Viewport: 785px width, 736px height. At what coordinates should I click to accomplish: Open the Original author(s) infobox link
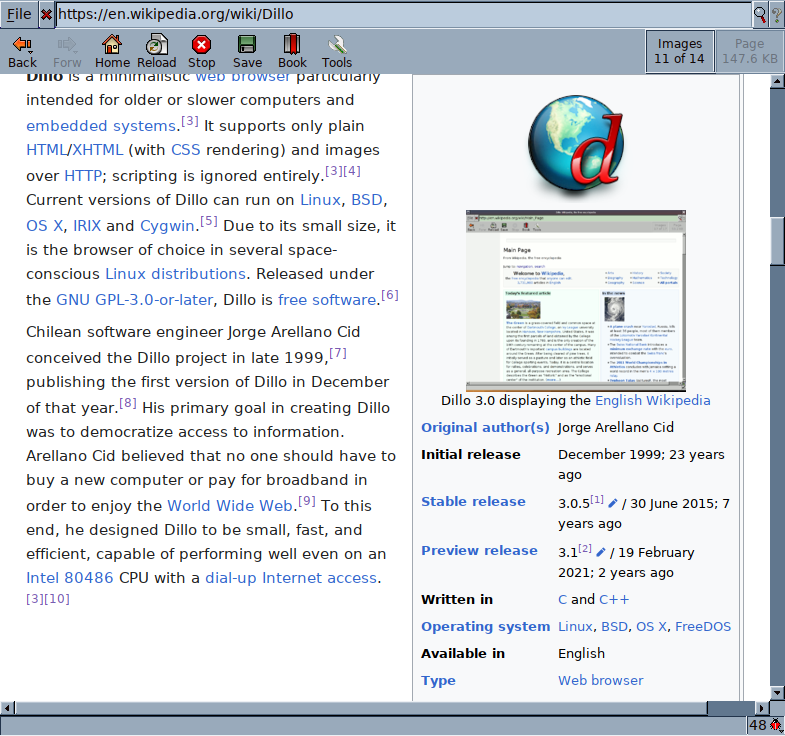(485, 428)
